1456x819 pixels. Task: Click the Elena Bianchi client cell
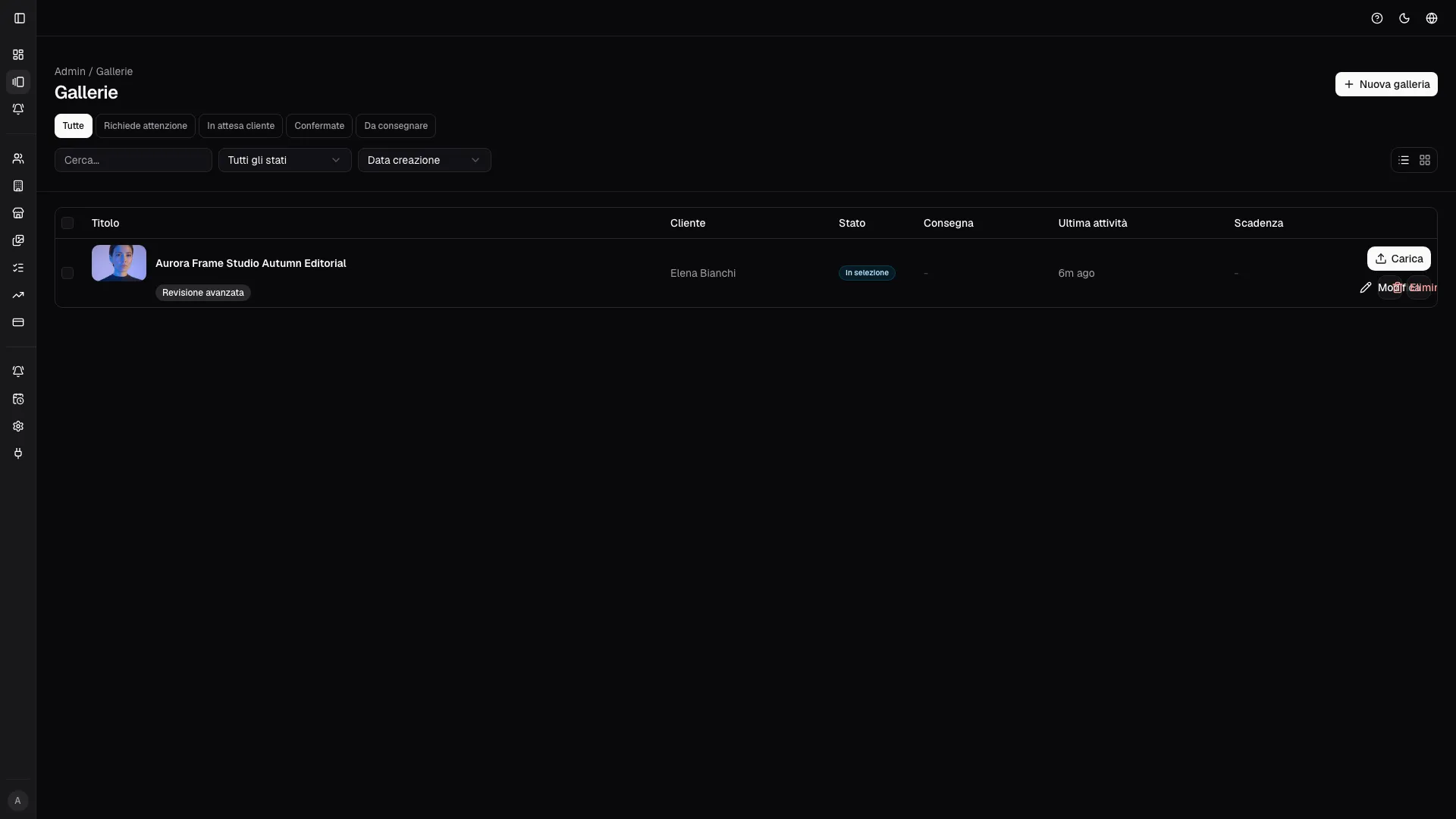pyautogui.click(x=703, y=273)
